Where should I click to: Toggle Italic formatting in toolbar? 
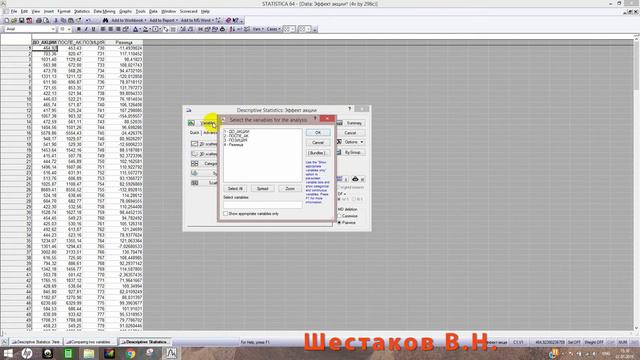(x=86, y=29)
